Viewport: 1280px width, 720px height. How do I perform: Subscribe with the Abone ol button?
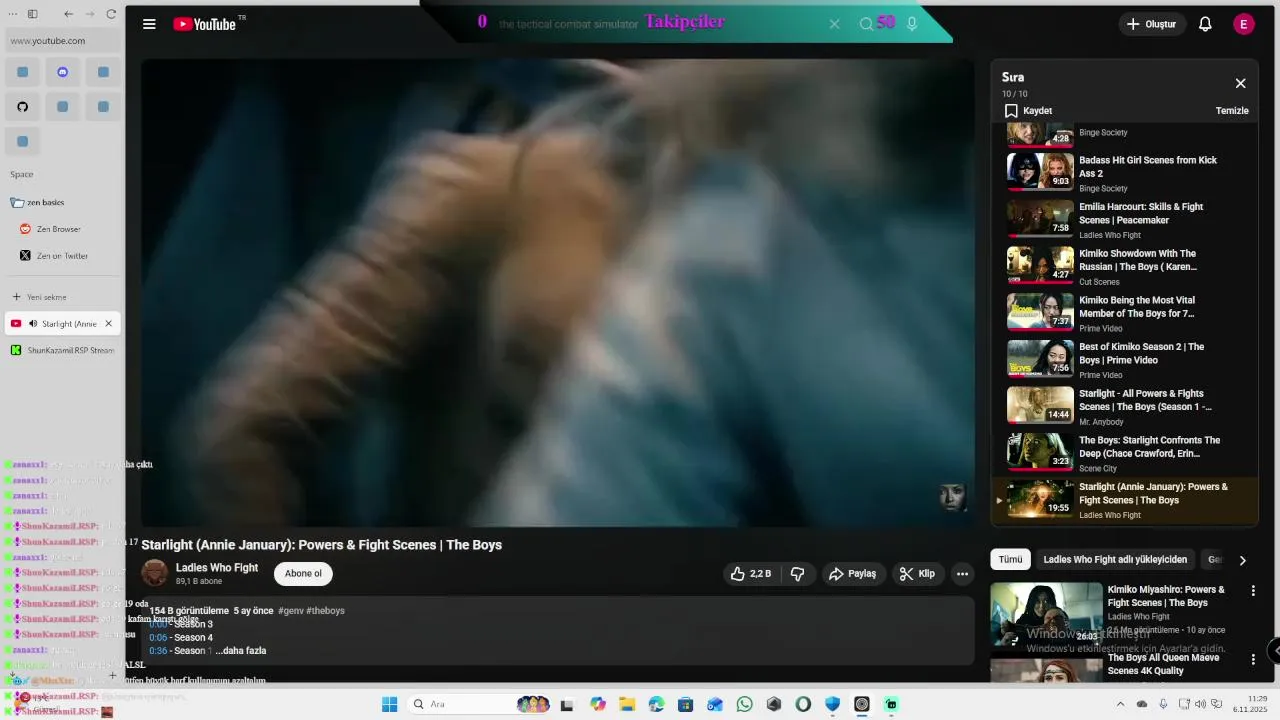(x=303, y=574)
